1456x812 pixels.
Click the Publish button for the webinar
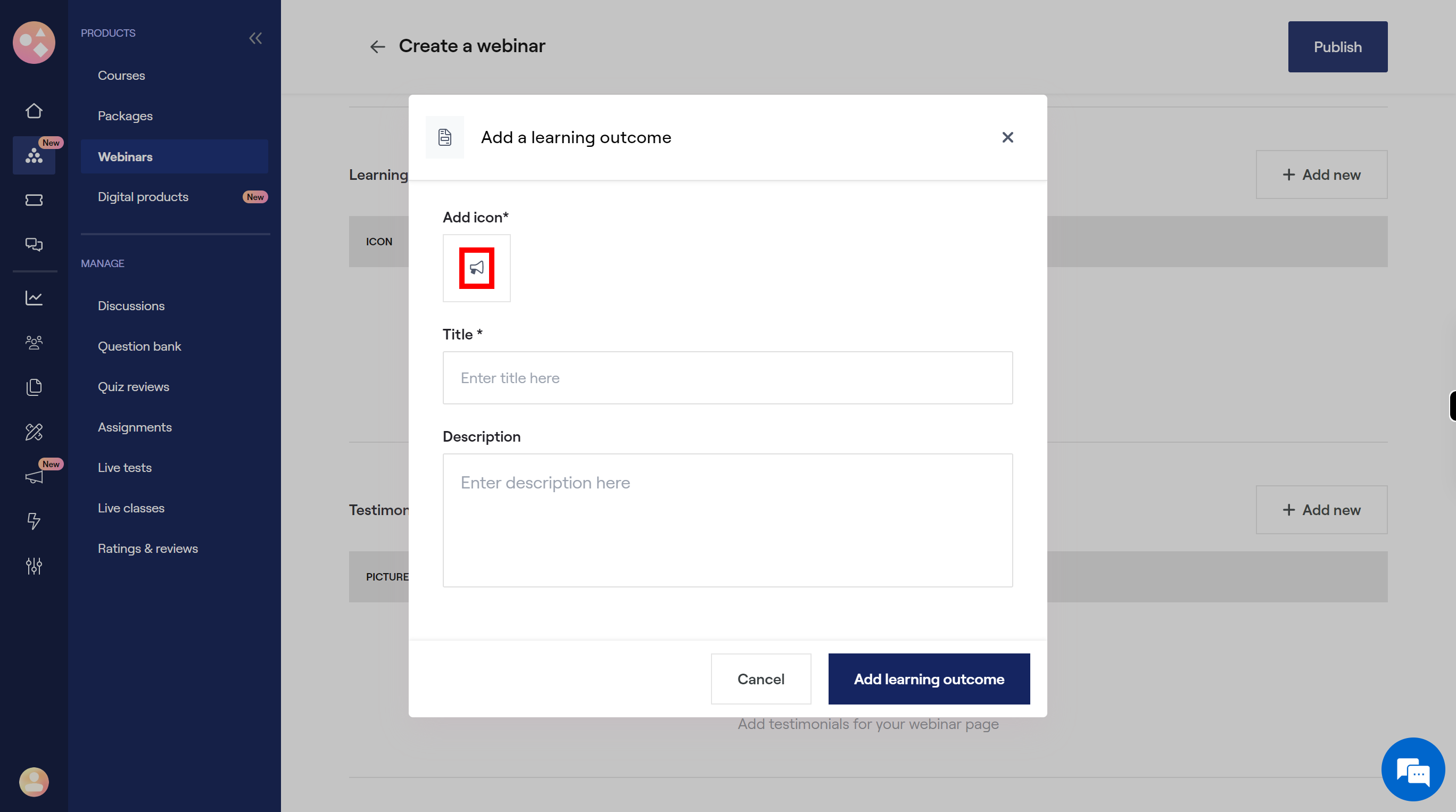(x=1338, y=46)
